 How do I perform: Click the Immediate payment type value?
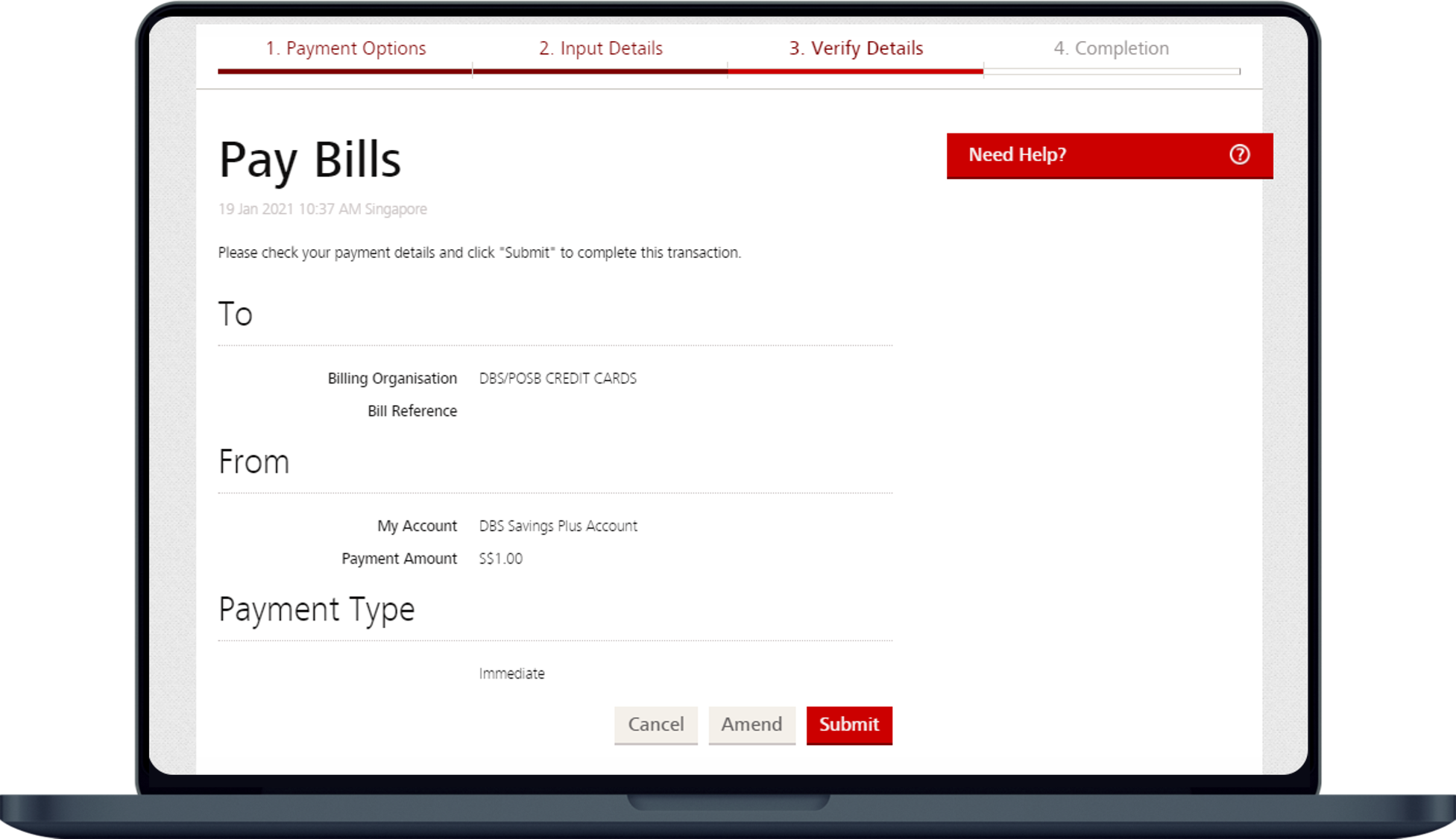click(x=511, y=673)
